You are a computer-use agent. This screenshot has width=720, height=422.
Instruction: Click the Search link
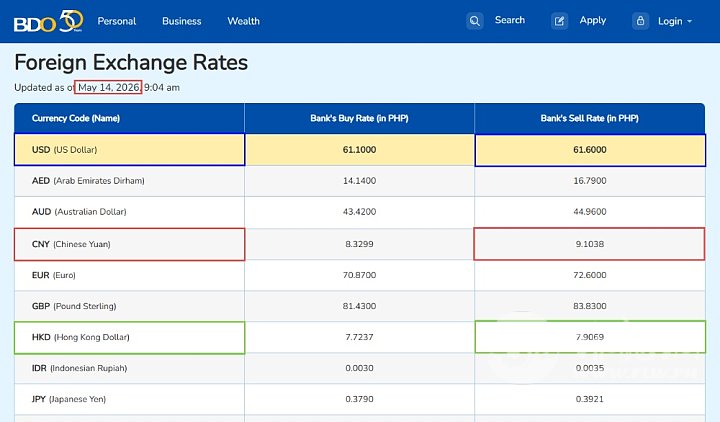[x=510, y=20]
